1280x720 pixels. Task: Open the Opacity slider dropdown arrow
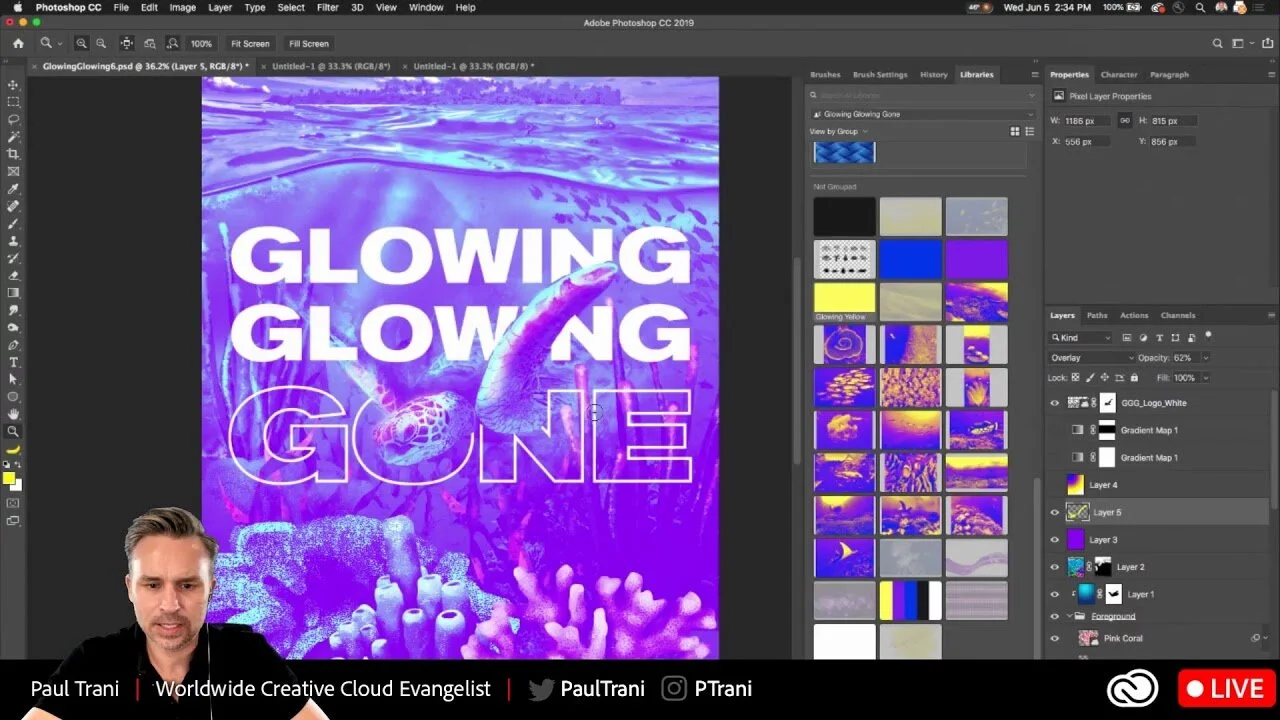tap(1205, 357)
